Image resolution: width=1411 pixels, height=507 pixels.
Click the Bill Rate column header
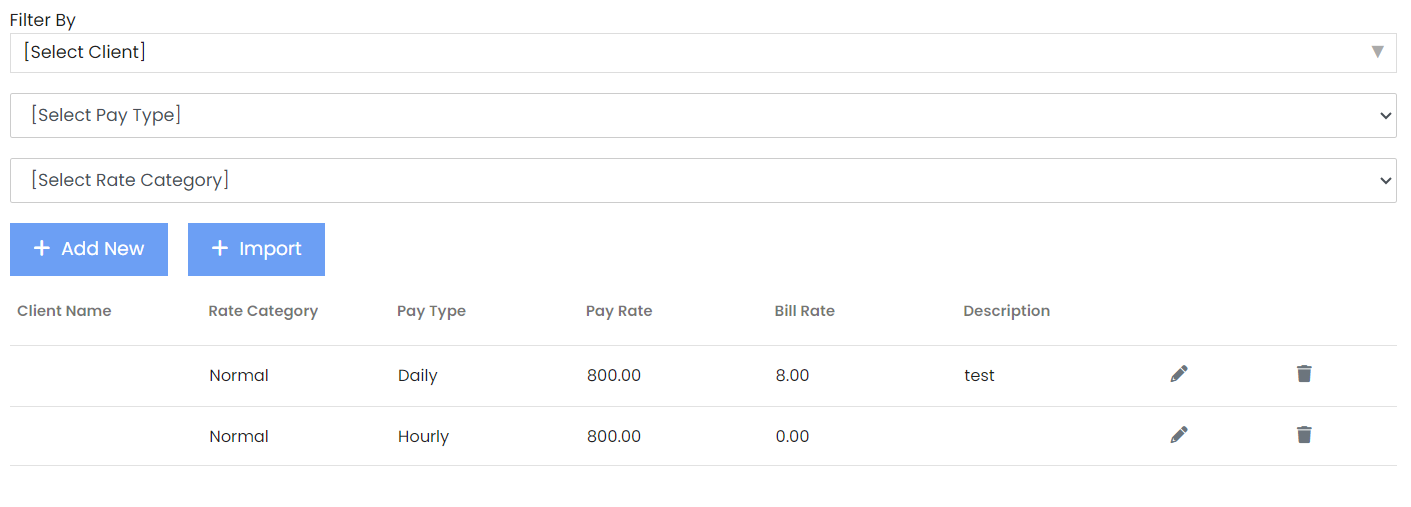[804, 311]
